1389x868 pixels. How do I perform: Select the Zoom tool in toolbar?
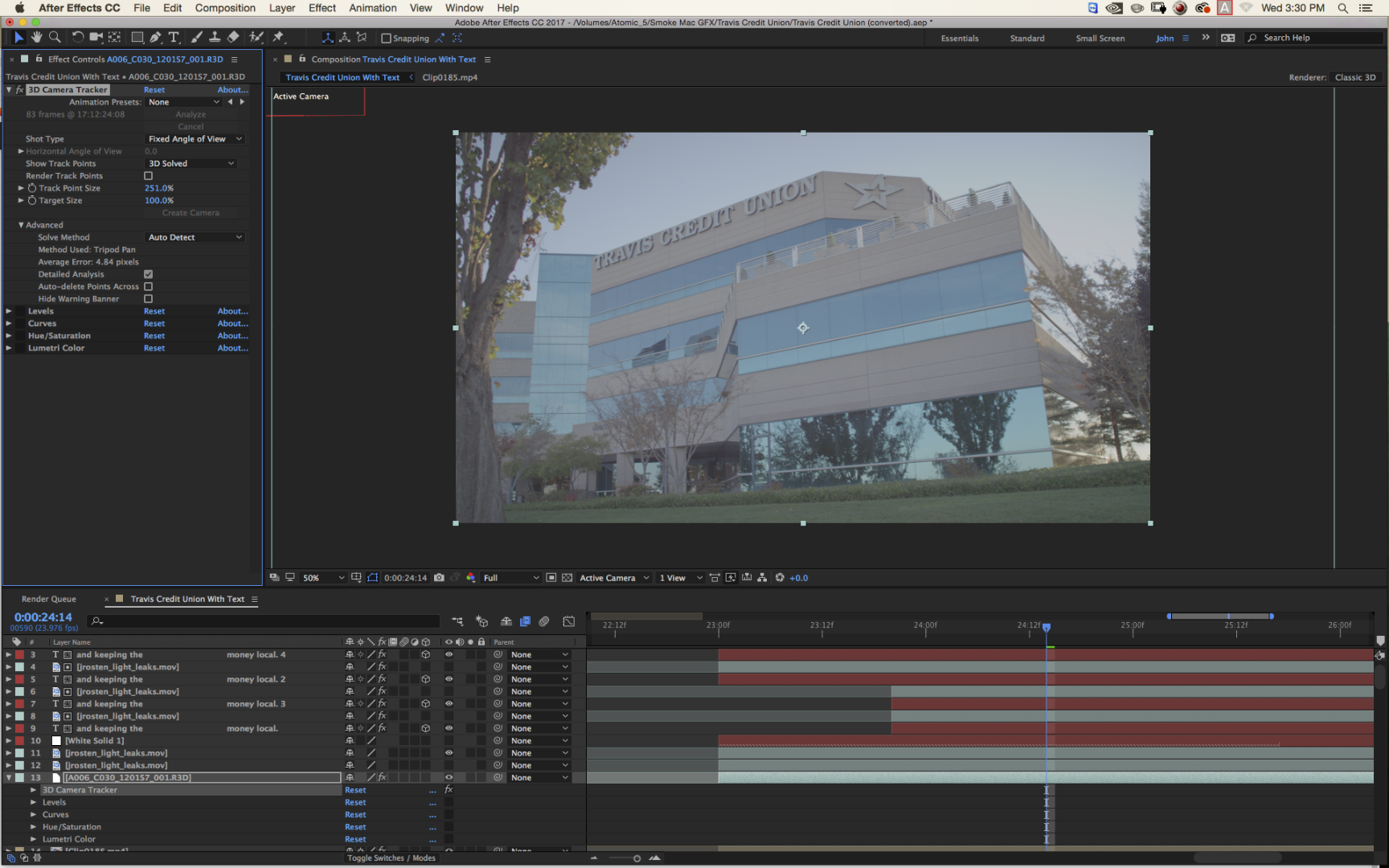(55, 38)
